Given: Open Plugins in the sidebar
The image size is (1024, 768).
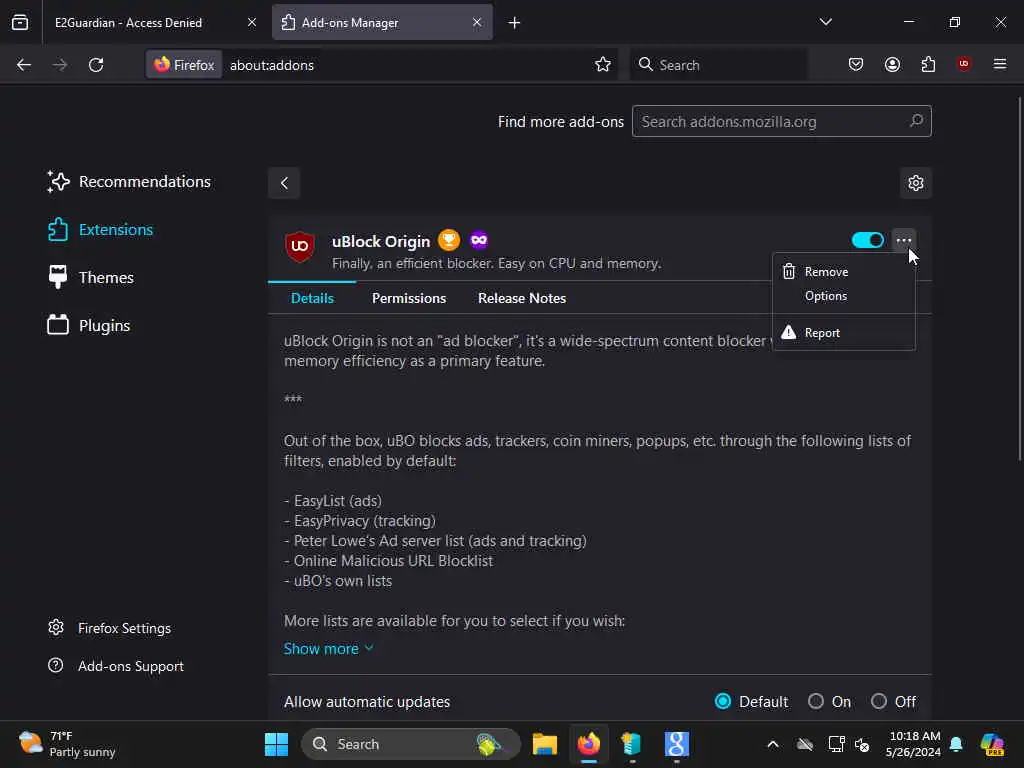Looking at the screenshot, I should coord(89,325).
